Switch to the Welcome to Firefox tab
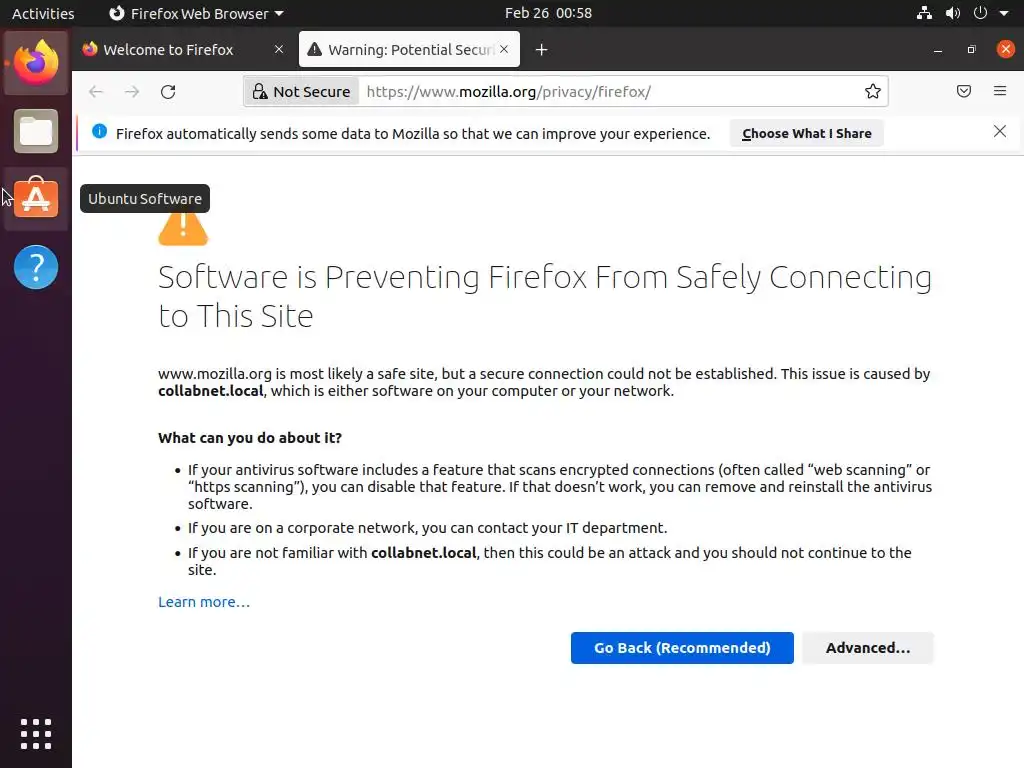Viewport: 1024px width, 768px height. 168,50
